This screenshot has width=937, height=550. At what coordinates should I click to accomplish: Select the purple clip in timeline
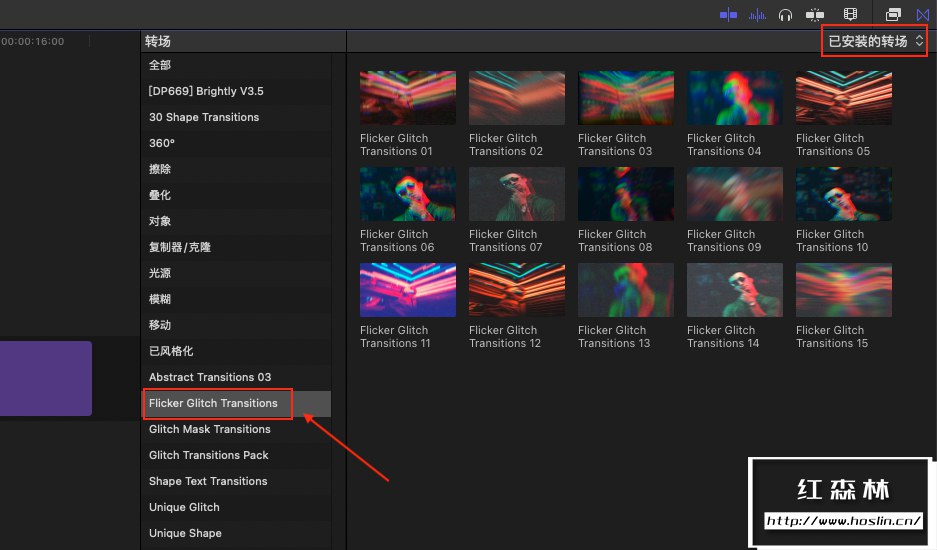click(45, 378)
